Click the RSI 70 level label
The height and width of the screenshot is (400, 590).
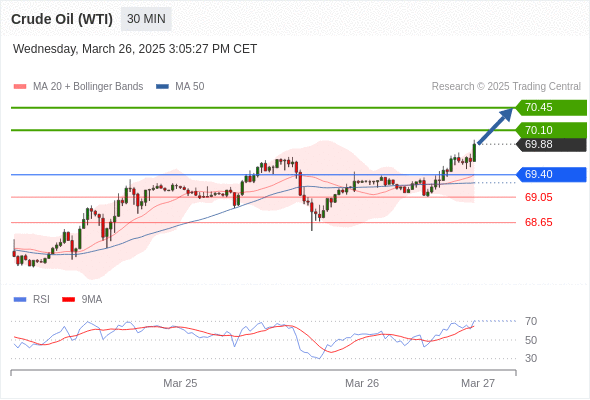tap(531, 321)
